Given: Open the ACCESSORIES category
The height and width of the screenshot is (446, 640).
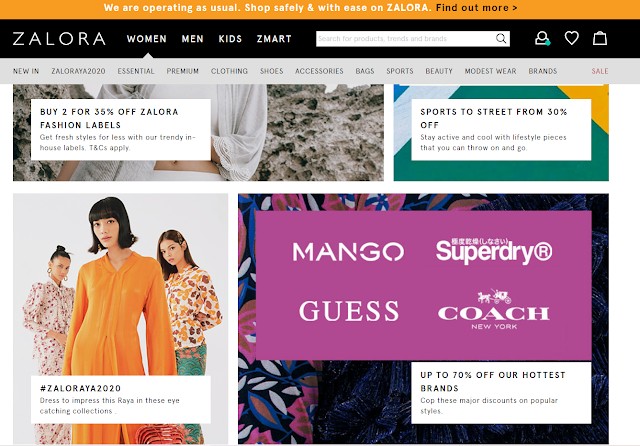Looking at the screenshot, I should (319, 71).
